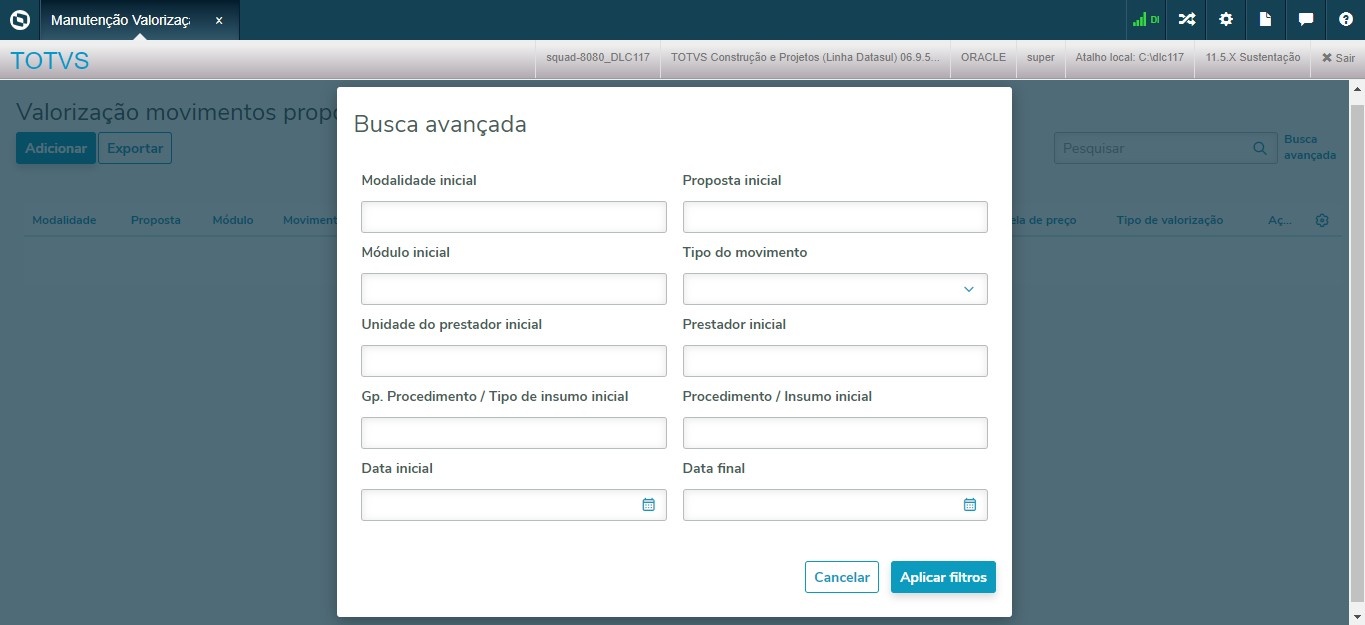
Task: Click the document page icon in top bar
Action: pos(1265,20)
